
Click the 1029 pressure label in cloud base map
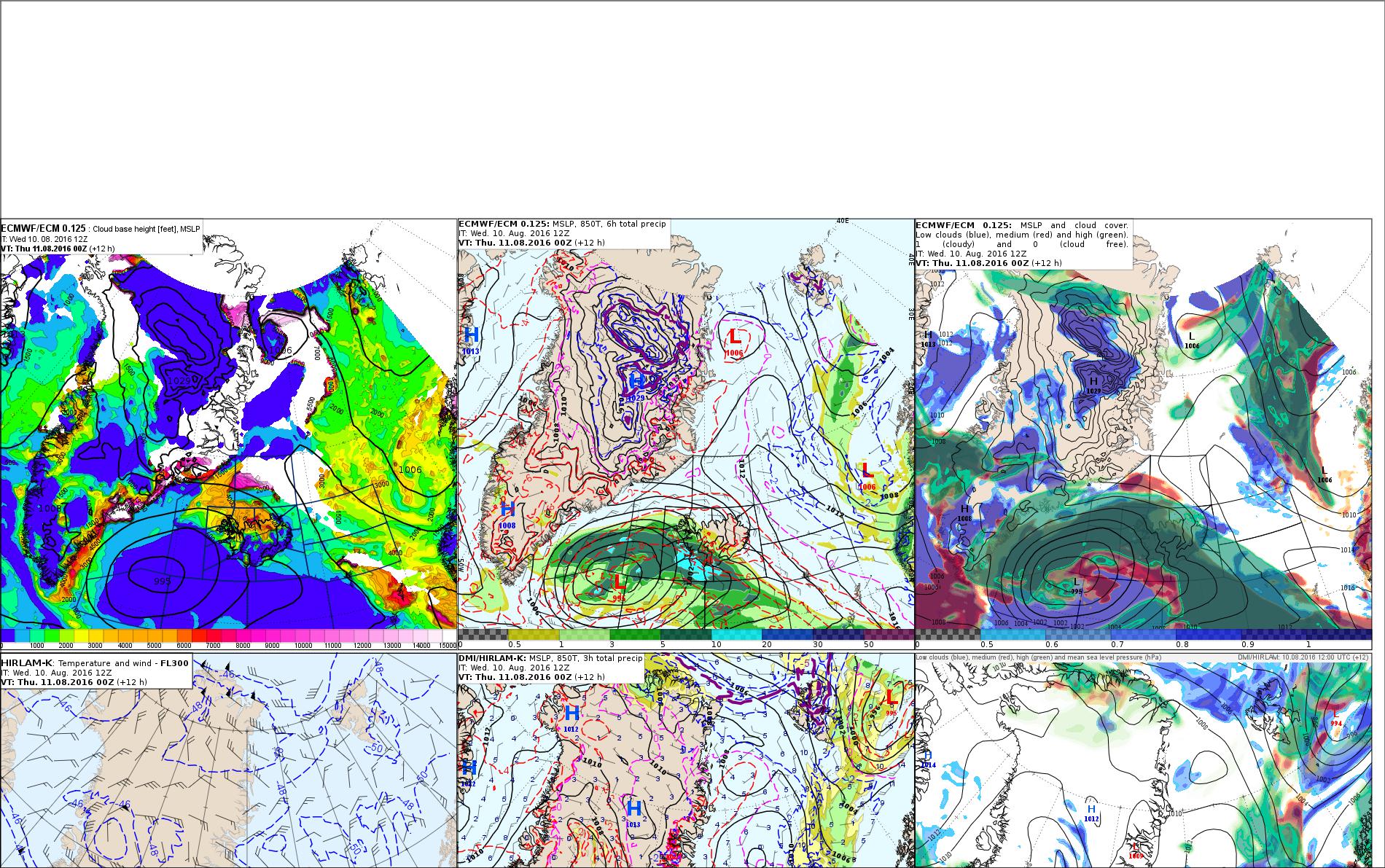click(x=179, y=380)
